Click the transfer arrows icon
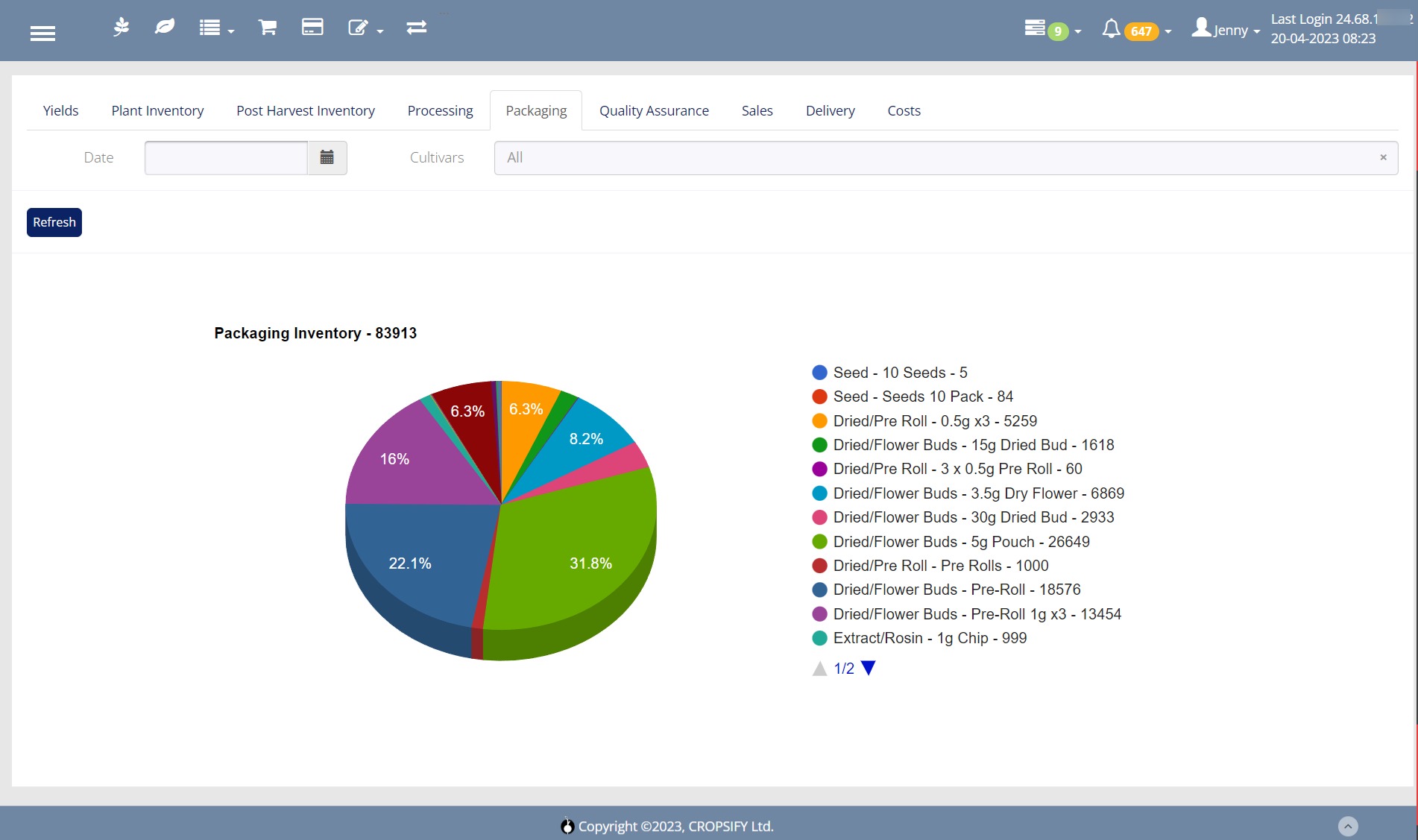The height and width of the screenshot is (840, 1418). [417, 28]
